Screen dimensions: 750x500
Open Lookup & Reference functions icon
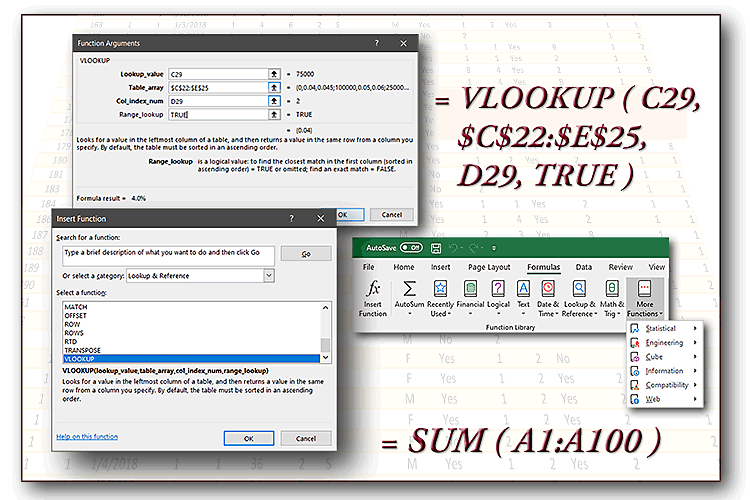pyautogui.click(x=579, y=289)
